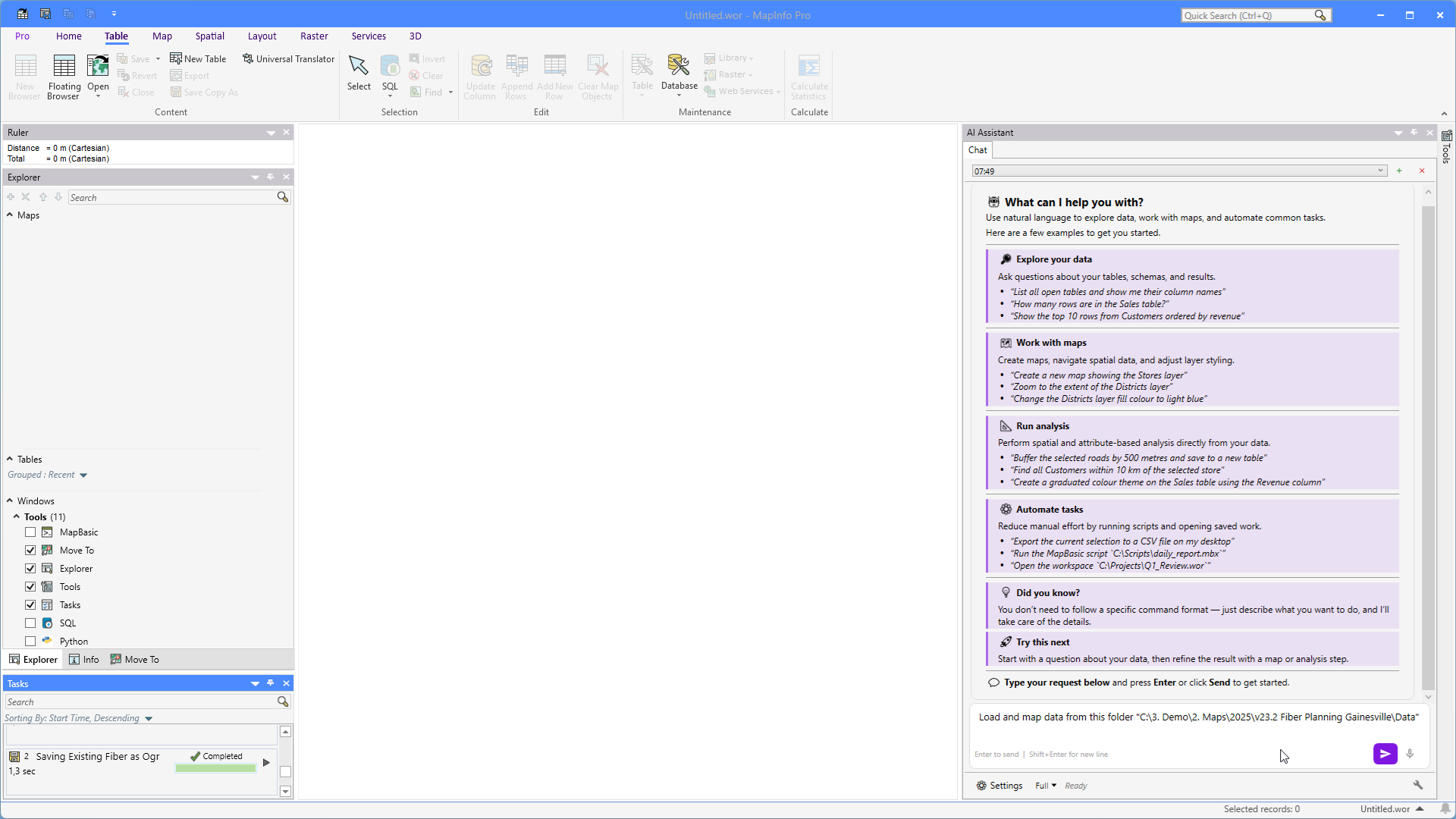
Task: Open the 3D ribbon tab
Action: (x=415, y=36)
